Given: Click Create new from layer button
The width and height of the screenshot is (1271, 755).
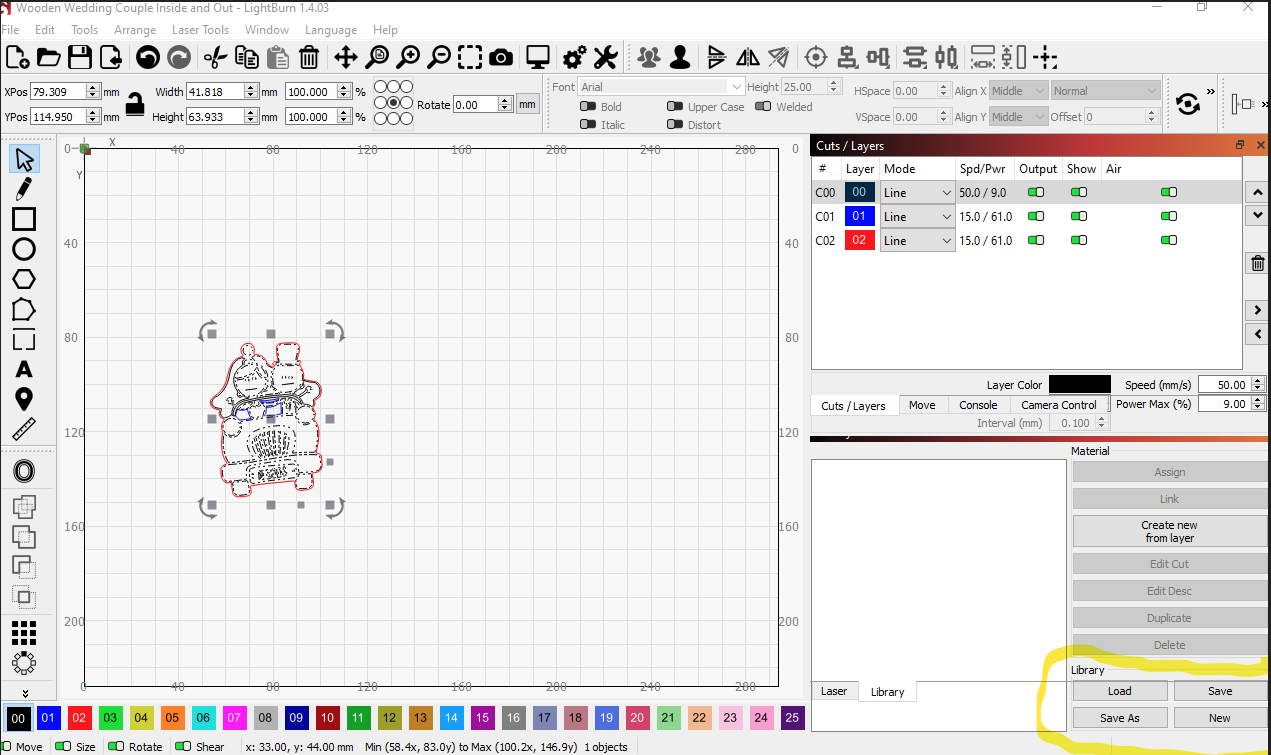Looking at the screenshot, I should (x=1169, y=531).
